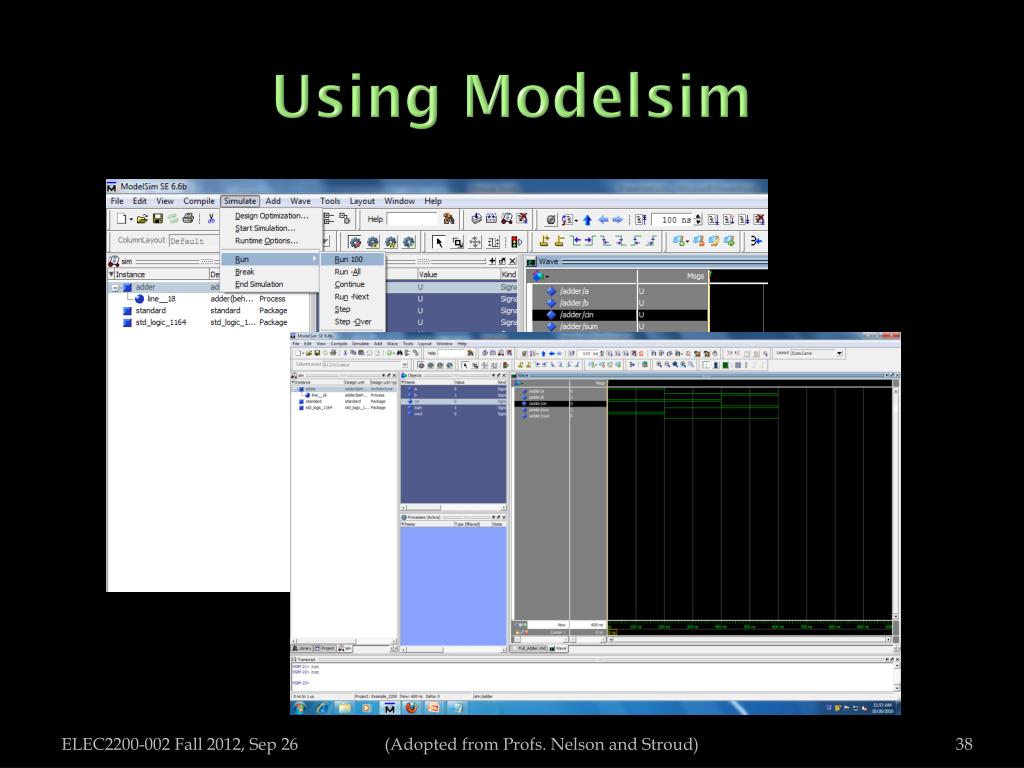Viewport: 1024px width, 768px height.
Task: Click the expand-time blue arrow icon at toolbar end
Action: [x=756, y=241]
